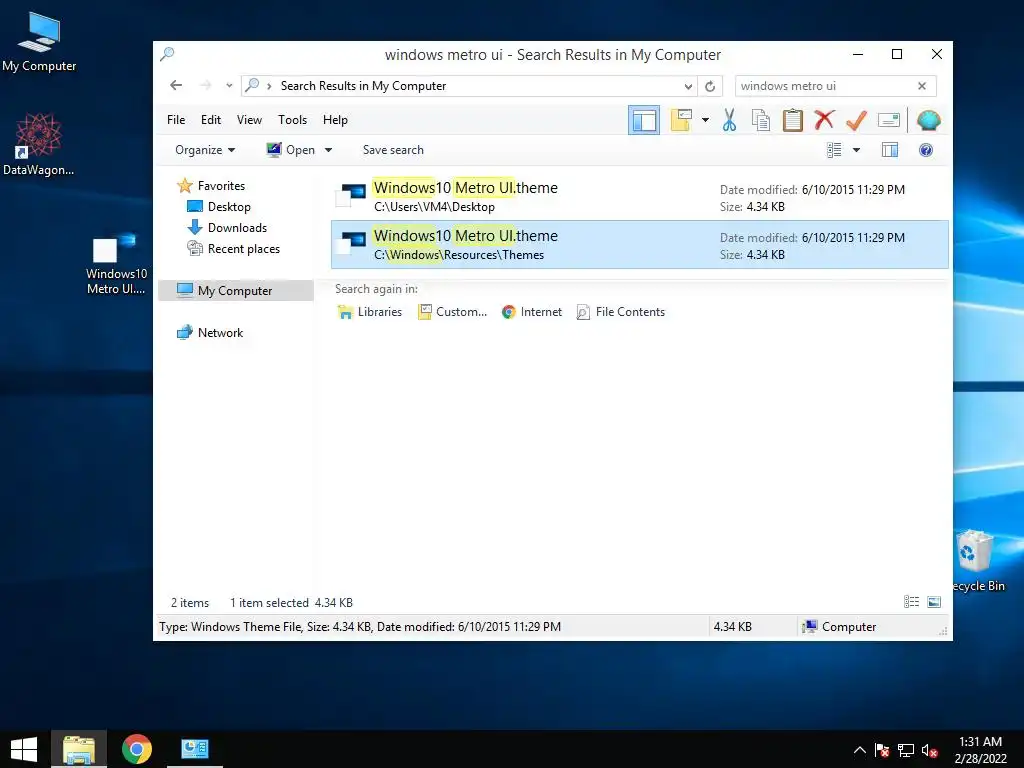Click the change view icon
Screen dimensions: 1024x768
[x=834, y=150]
